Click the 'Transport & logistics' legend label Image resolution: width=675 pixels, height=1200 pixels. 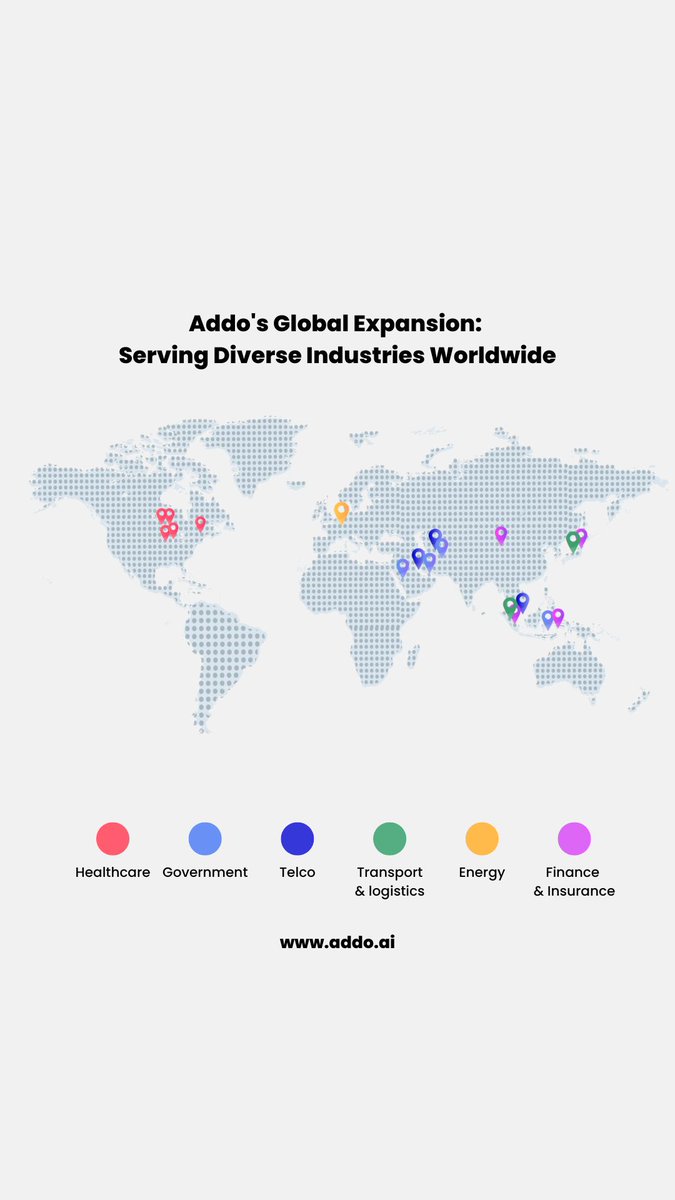point(390,881)
